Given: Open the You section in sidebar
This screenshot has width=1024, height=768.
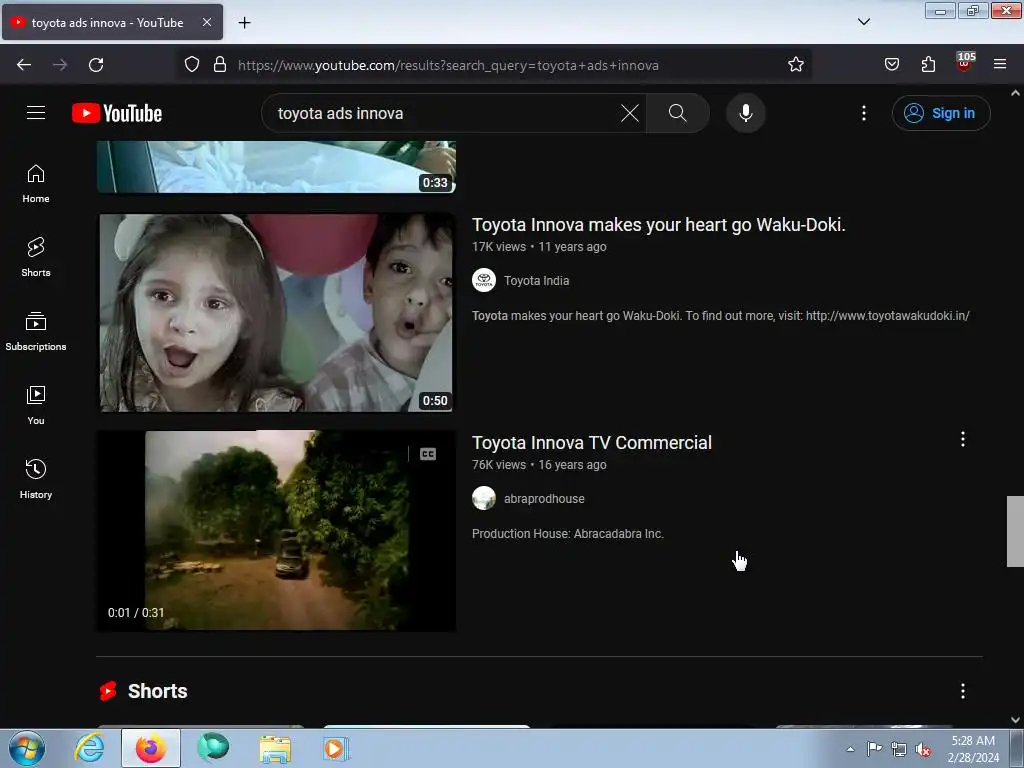Looking at the screenshot, I should pos(36,406).
